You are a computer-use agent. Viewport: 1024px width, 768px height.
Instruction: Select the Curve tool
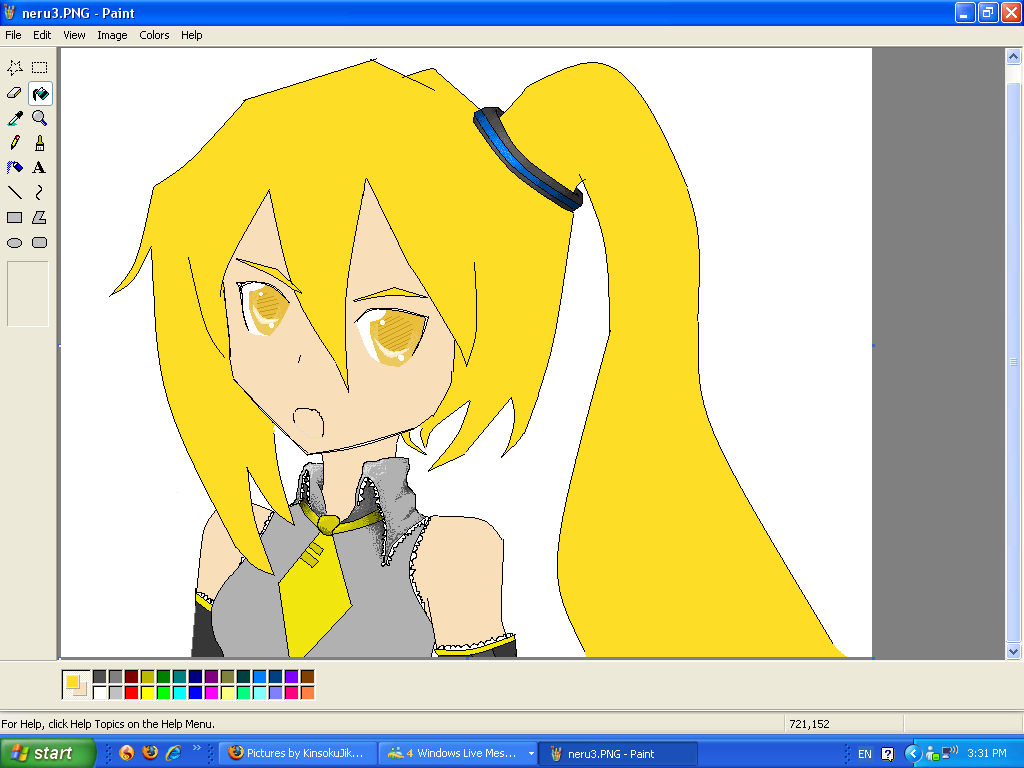click(39, 193)
